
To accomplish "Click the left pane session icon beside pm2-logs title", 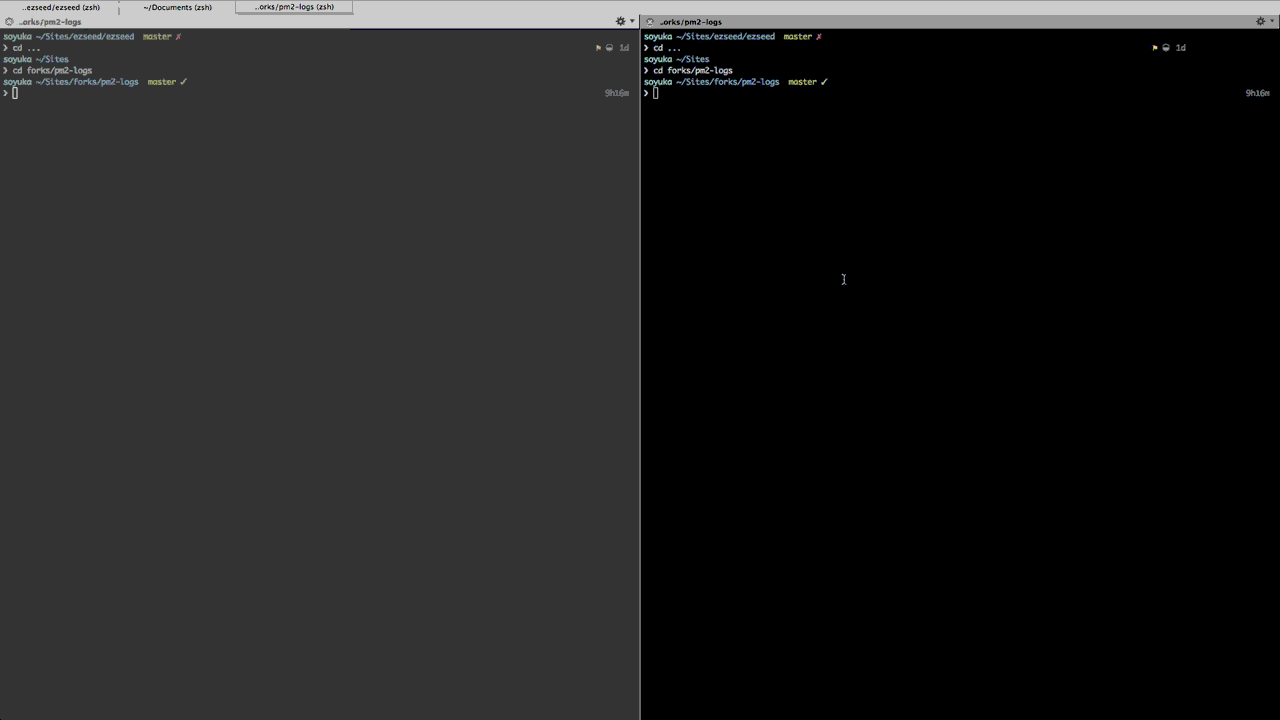I will coord(9,21).
